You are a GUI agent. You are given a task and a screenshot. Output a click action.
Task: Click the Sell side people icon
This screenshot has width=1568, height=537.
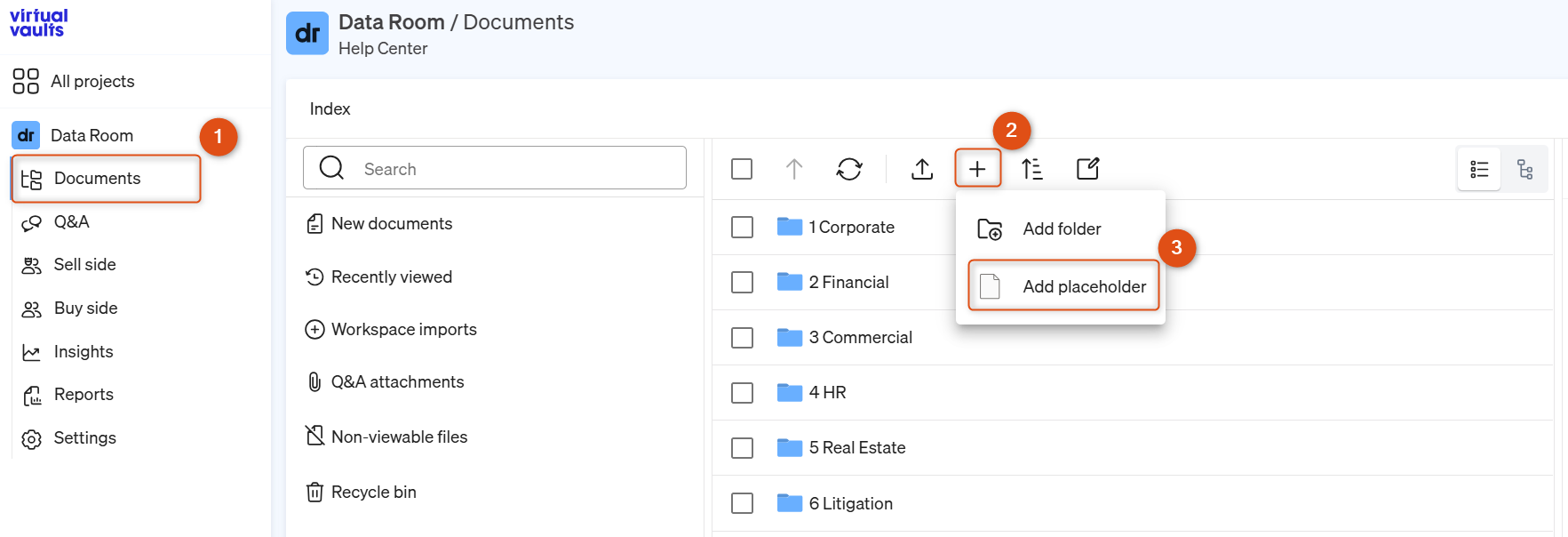(32, 266)
